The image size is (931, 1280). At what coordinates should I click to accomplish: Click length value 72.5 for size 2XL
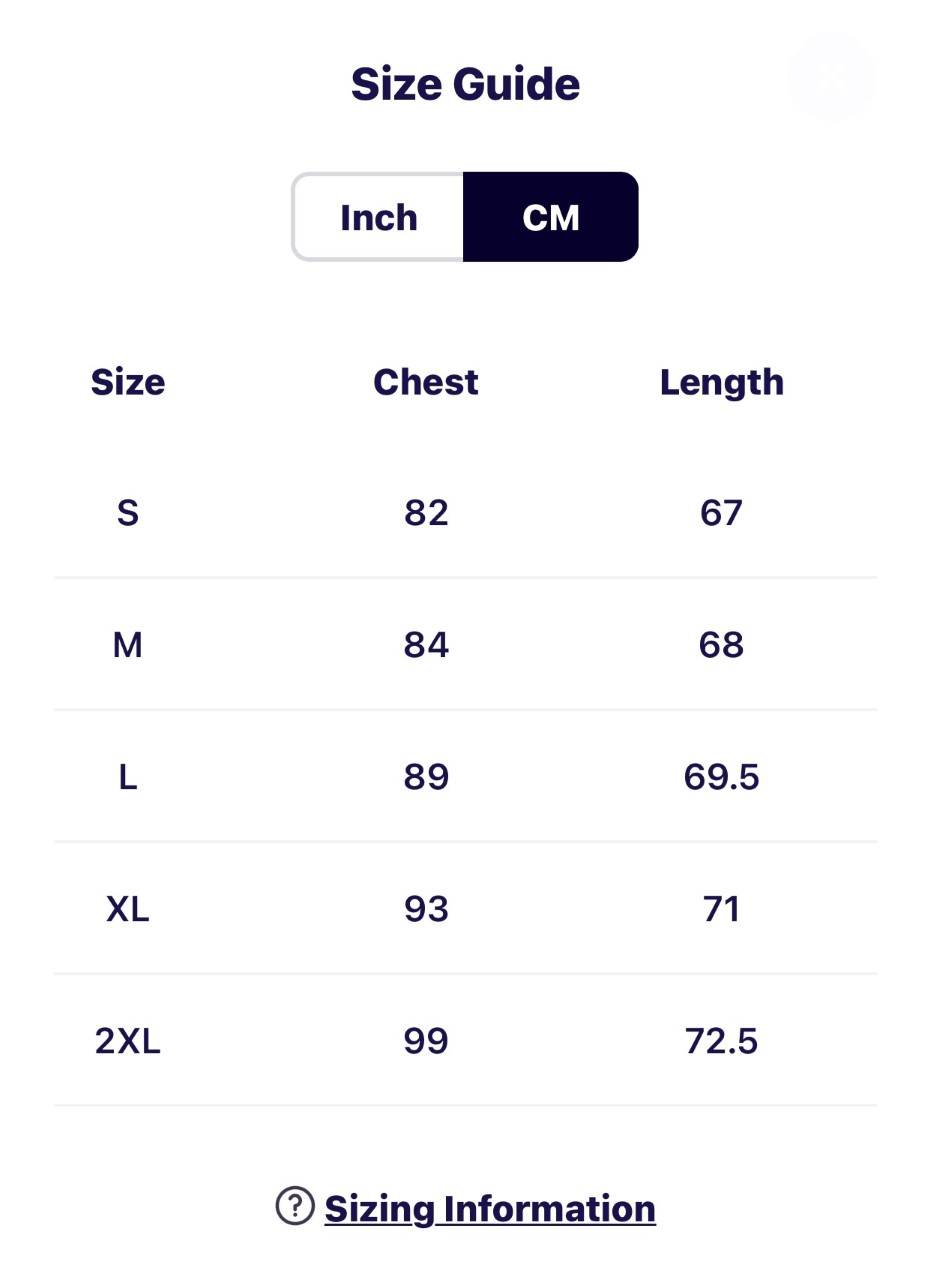click(x=721, y=1041)
